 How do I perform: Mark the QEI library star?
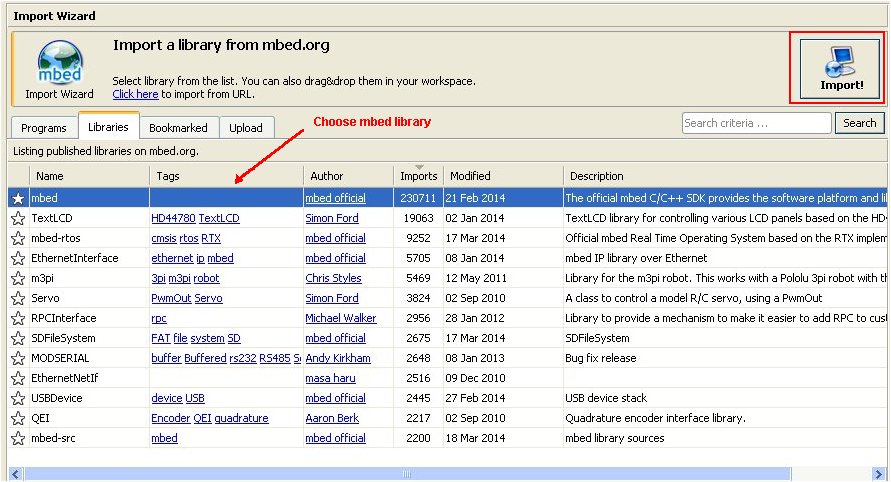point(18,418)
